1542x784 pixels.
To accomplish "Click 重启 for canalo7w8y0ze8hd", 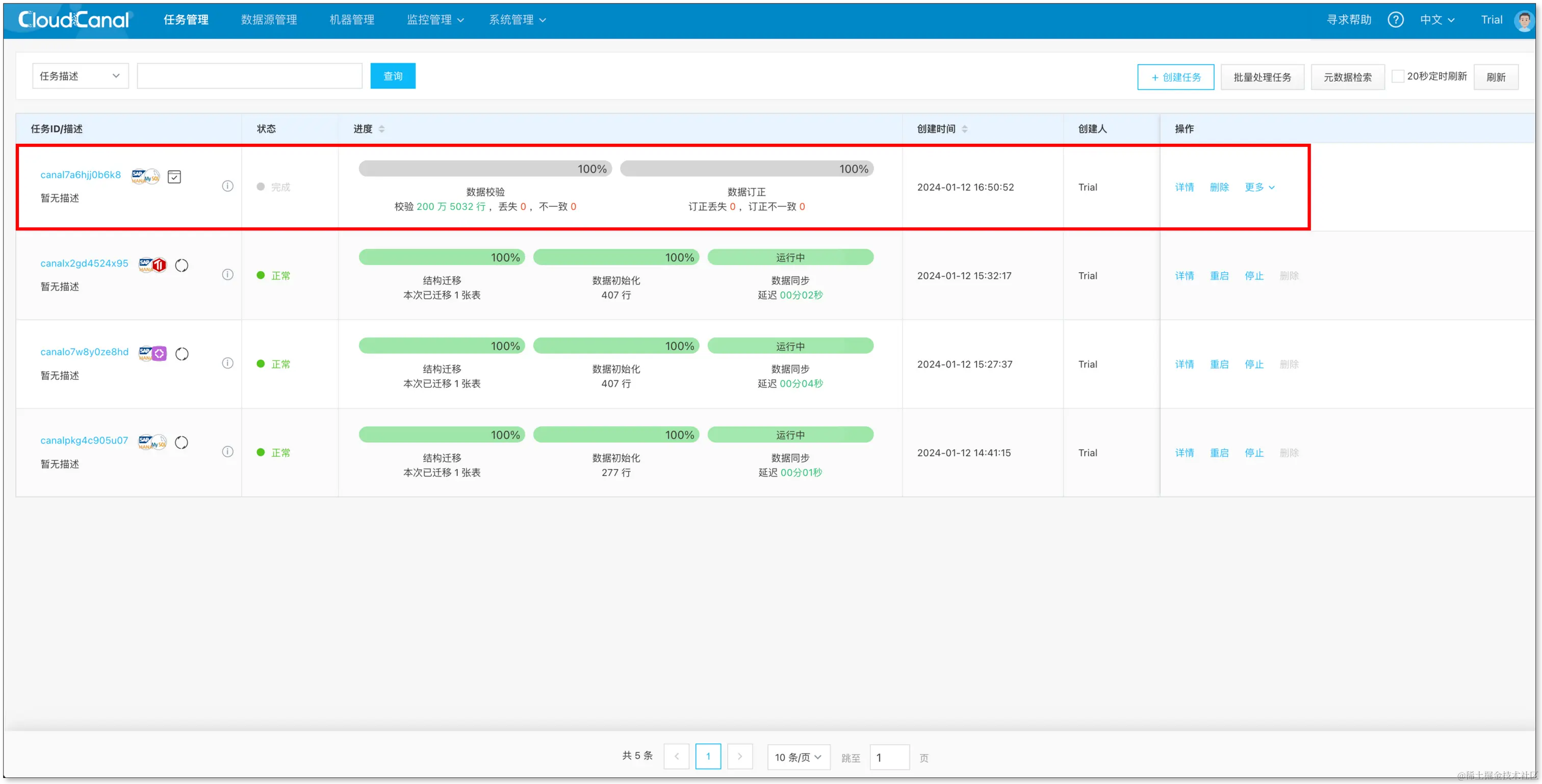I will click(x=1219, y=364).
